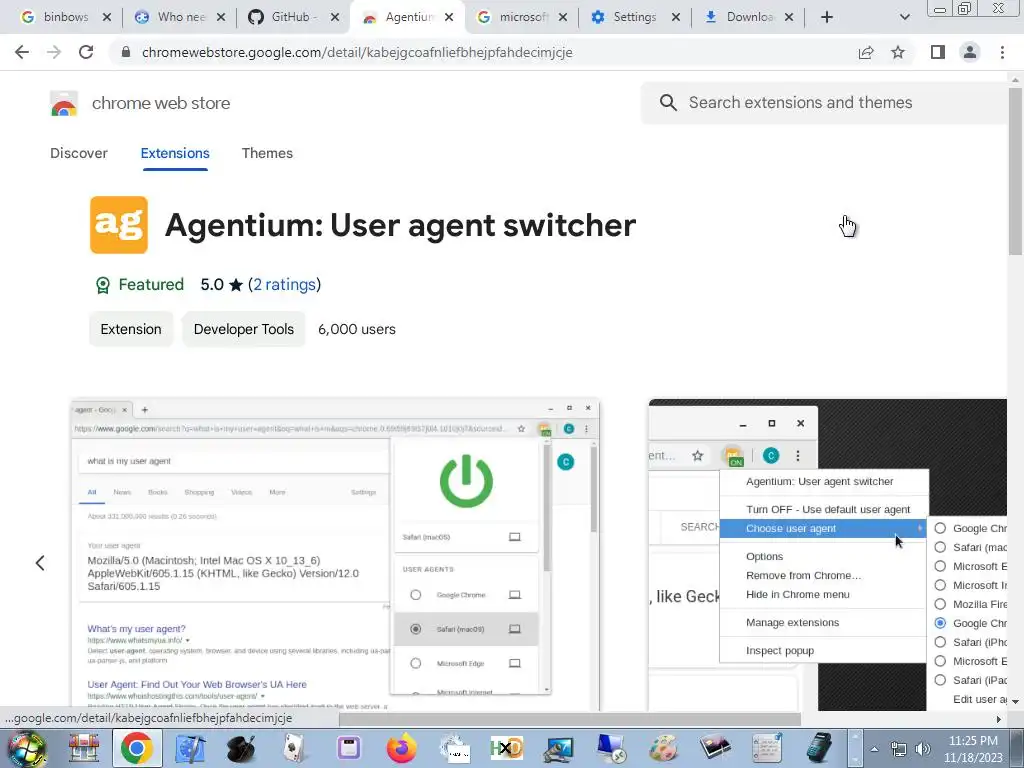Click the '6,000 users' text
Screen dimensions: 1024x768
click(x=357, y=329)
